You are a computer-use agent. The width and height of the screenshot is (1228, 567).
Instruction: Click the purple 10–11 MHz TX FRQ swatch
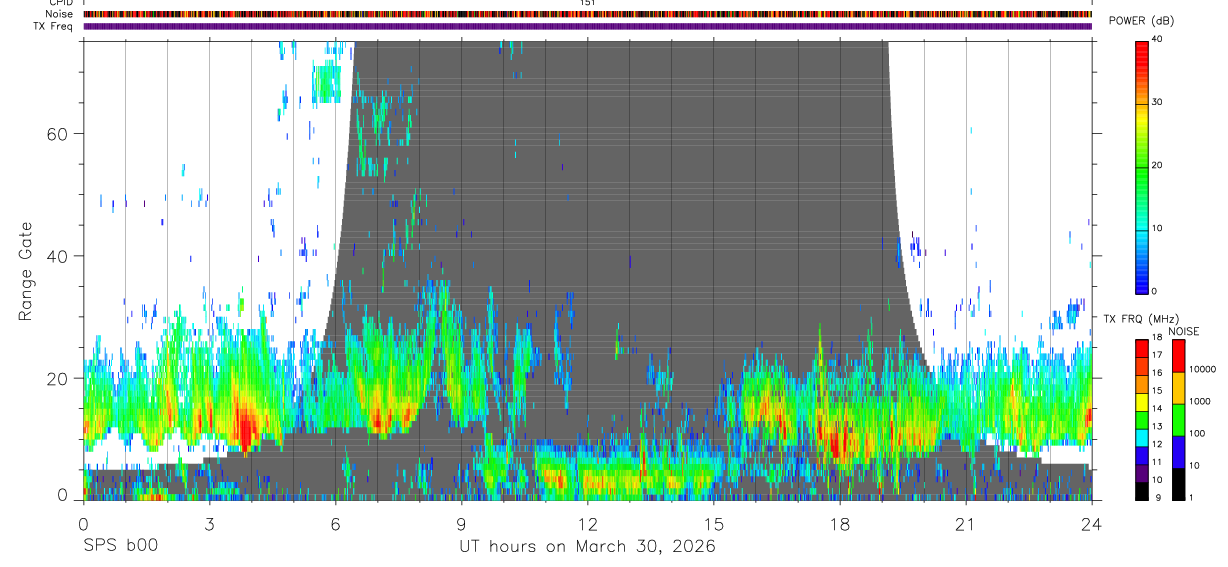[x=1142, y=474]
